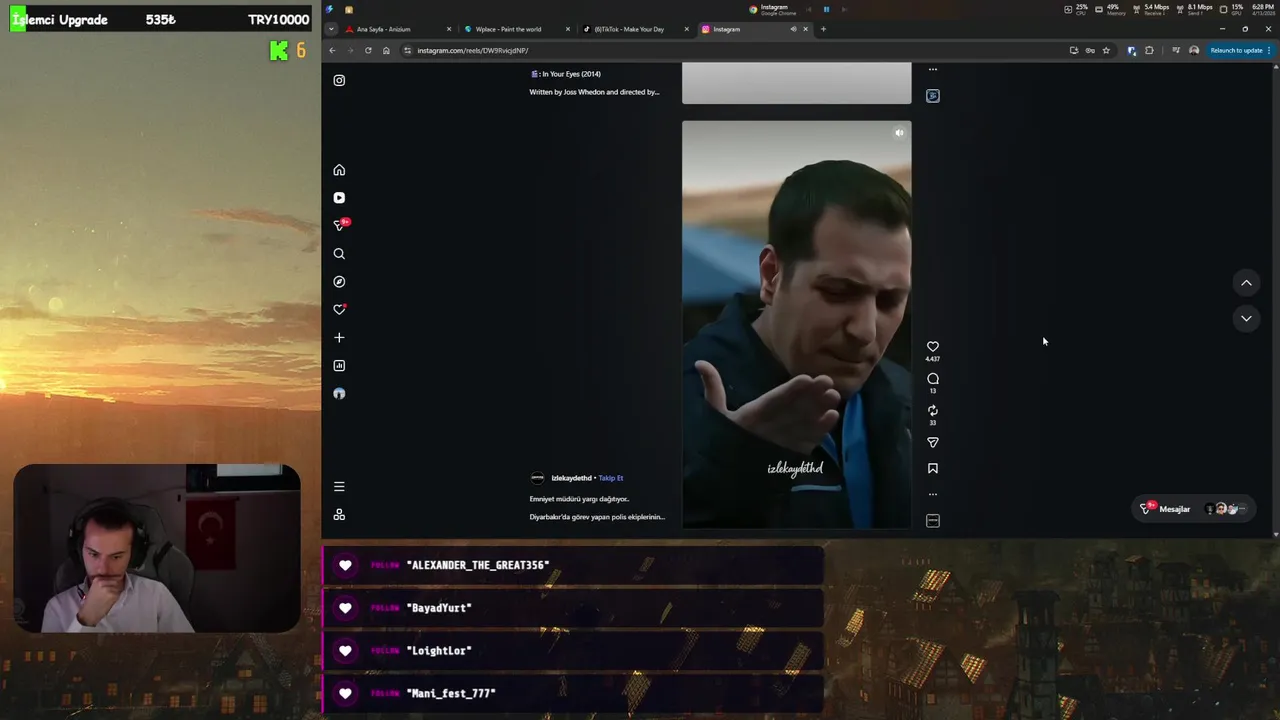Go to next reel with down arrow
This screenshot has width=1280, height=720.
[1246, 318]
